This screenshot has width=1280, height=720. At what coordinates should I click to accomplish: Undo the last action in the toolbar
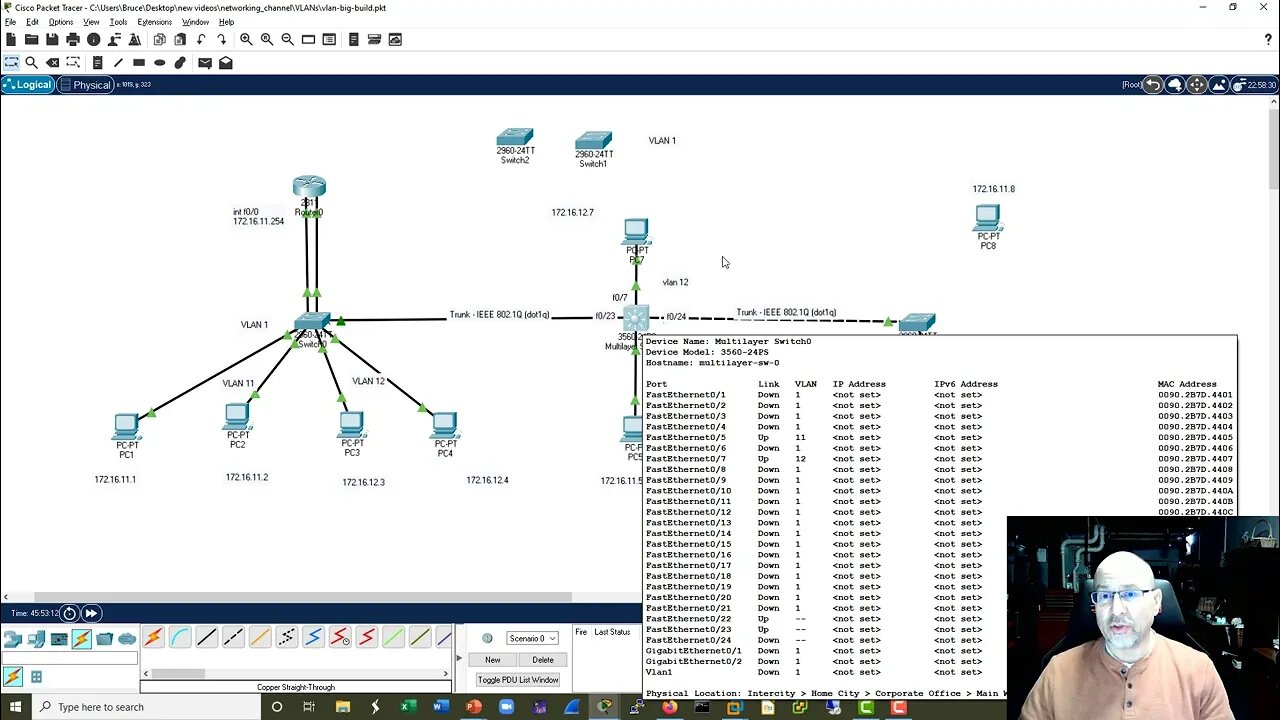click(201, 39)
